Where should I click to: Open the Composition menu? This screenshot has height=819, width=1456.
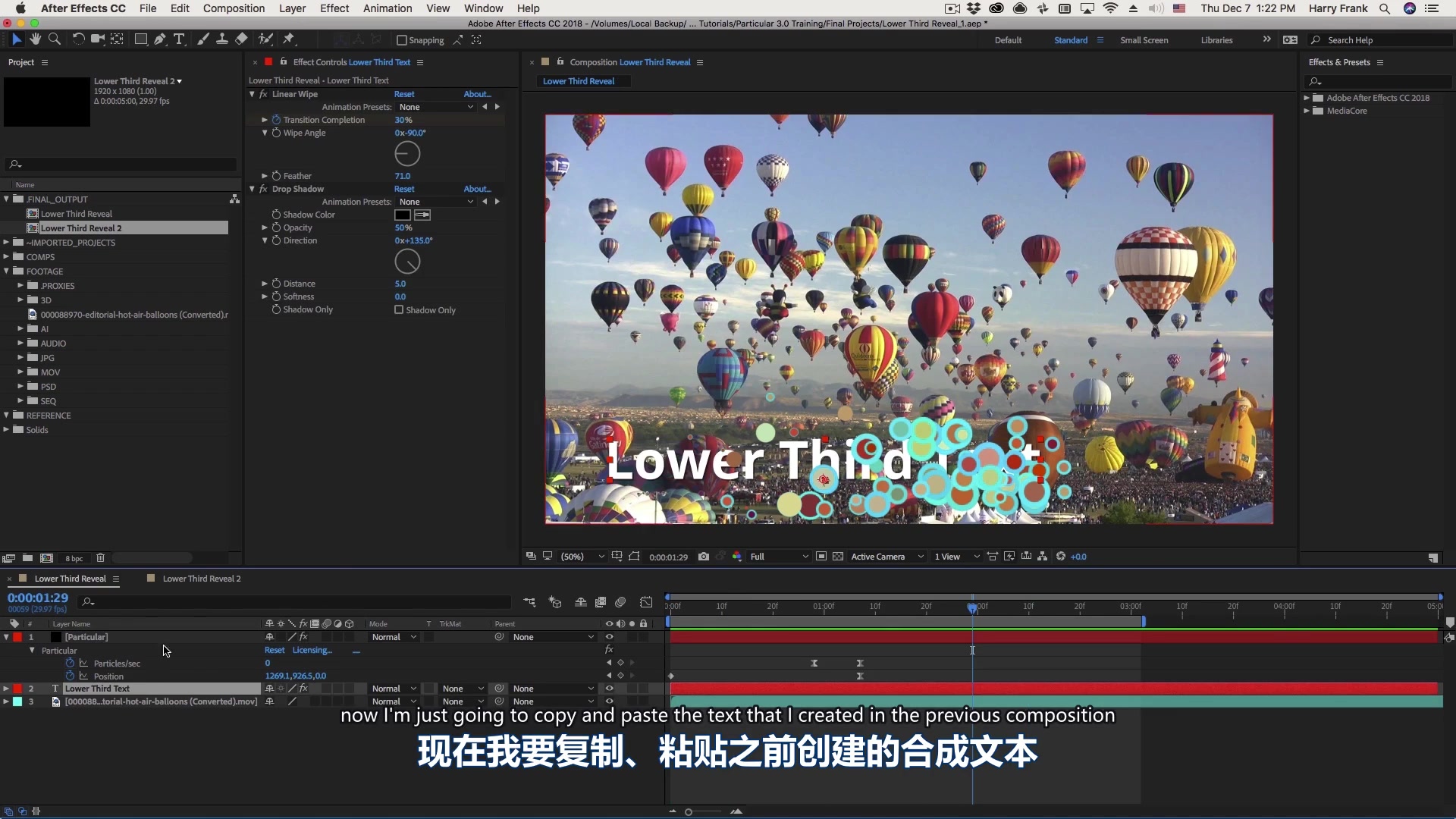click(x=234, y=8)
